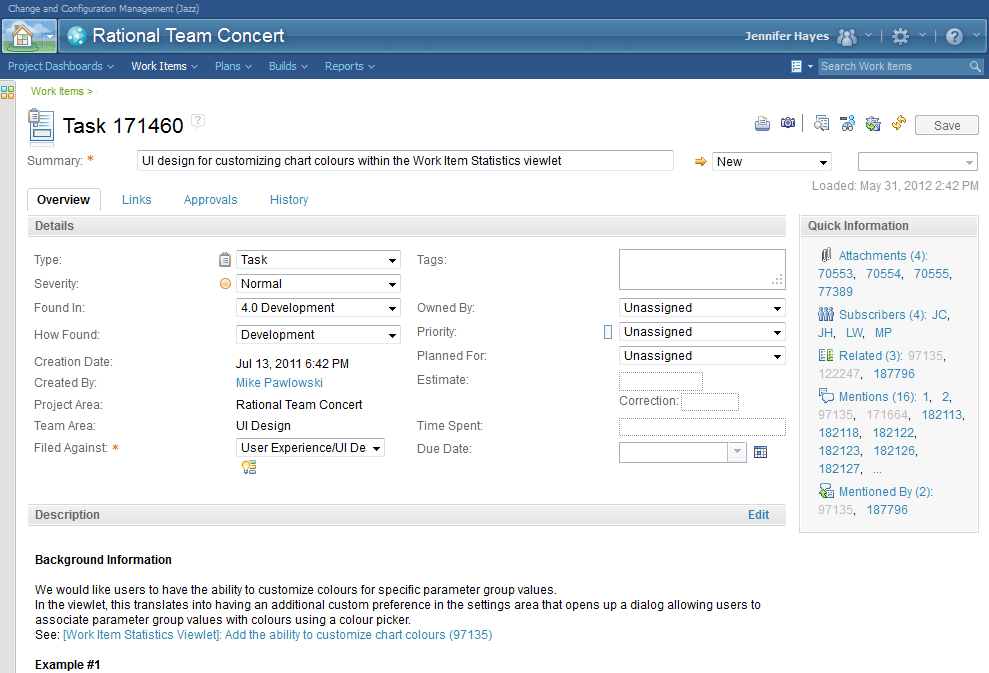Click the Mentioned By icon
The height and width of the screenshot is (673, 989).
[x=826, y=491]
